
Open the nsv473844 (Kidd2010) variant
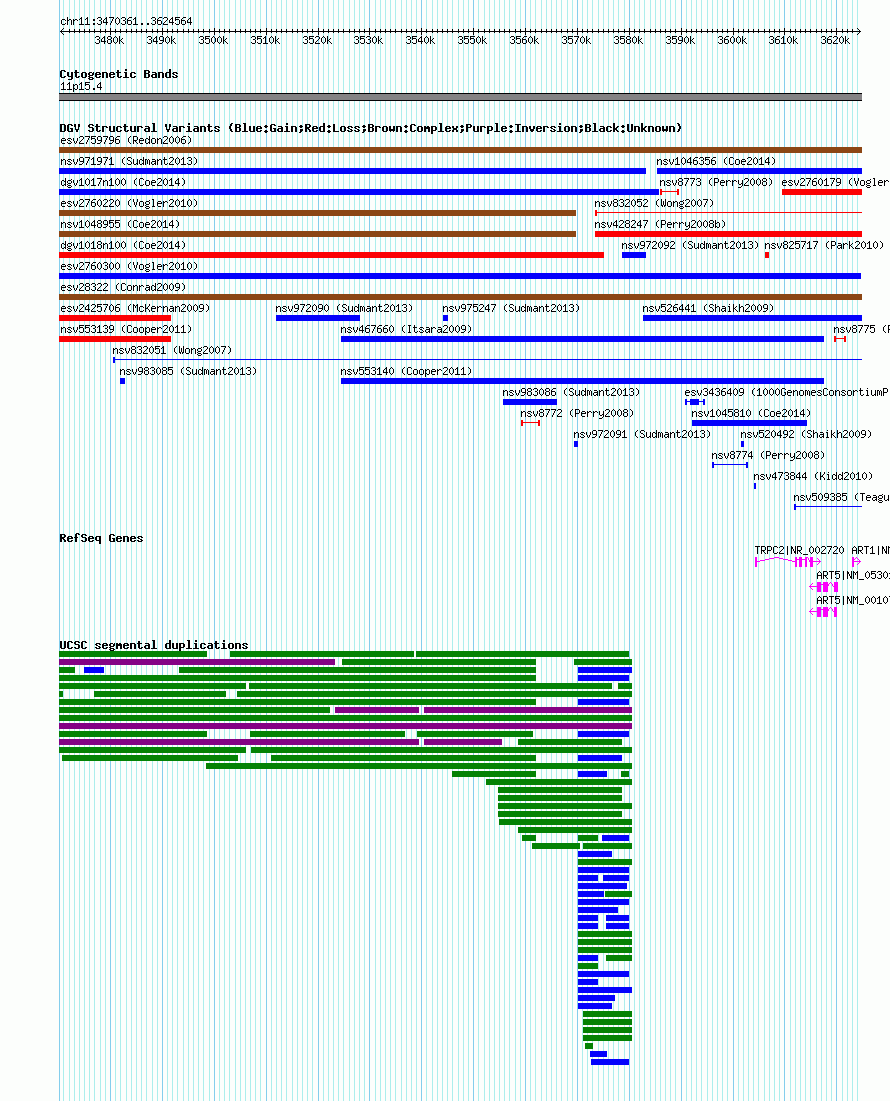click(813, 477)
